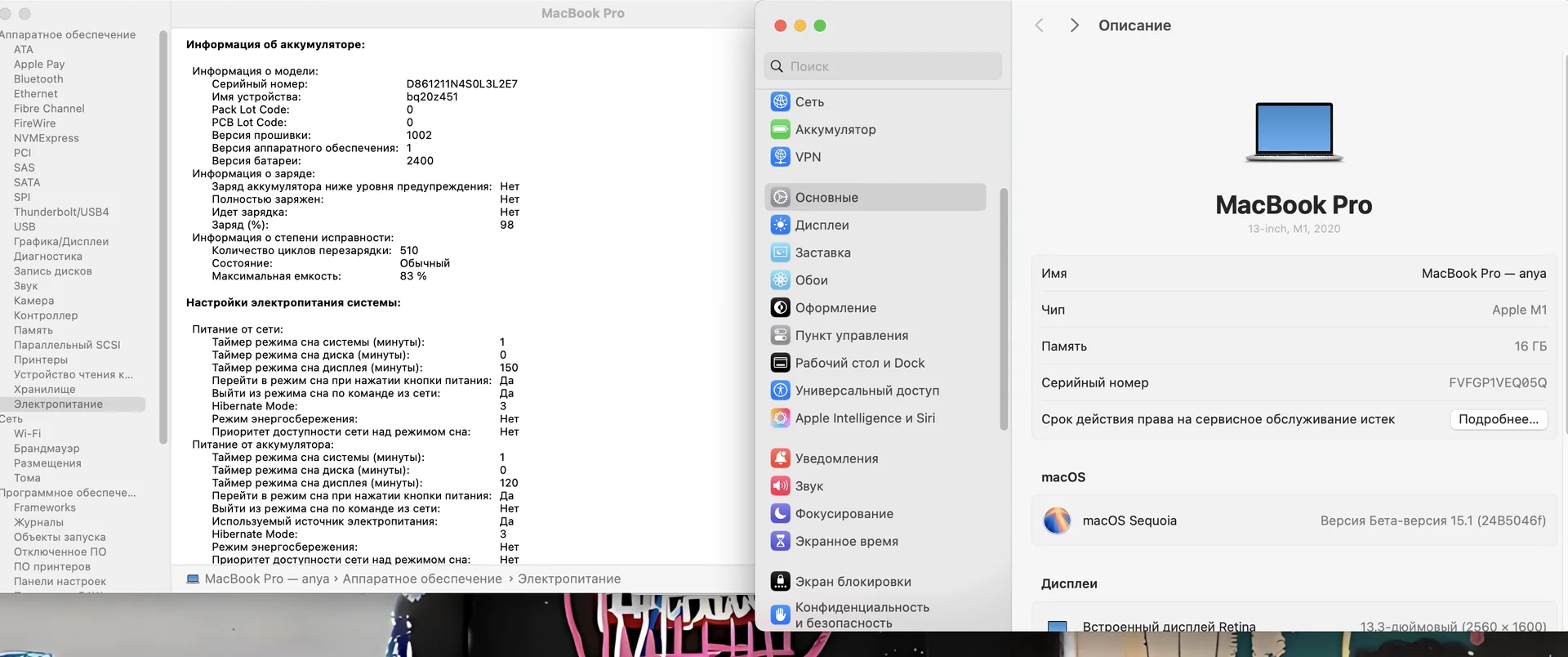Select Хранилище in the hardware list
1568x657 pixels.
[45, 390]
